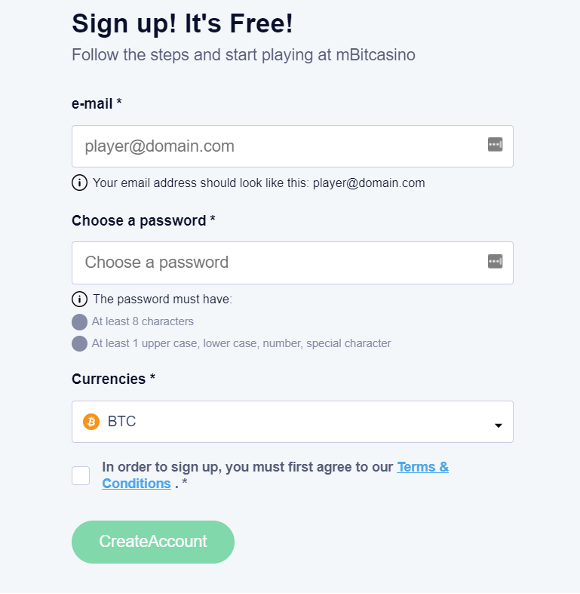Open the Terms & link
The width and height of the screenshot is (580, 594).
(x=423, y=467)
